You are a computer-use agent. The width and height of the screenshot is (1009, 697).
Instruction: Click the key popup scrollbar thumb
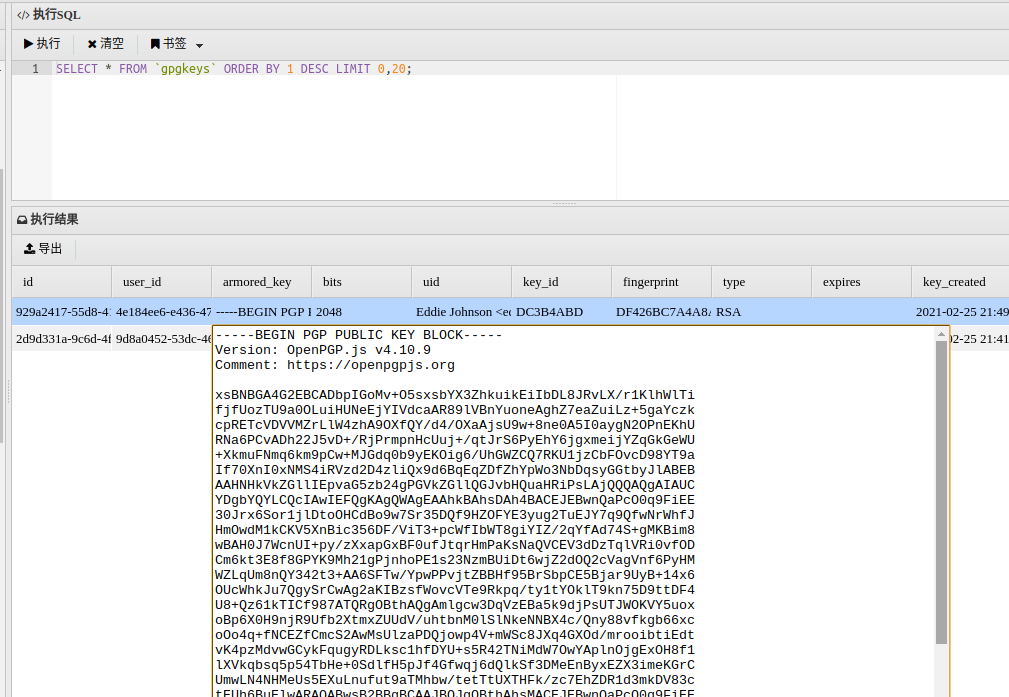click(x=941, y=492)
